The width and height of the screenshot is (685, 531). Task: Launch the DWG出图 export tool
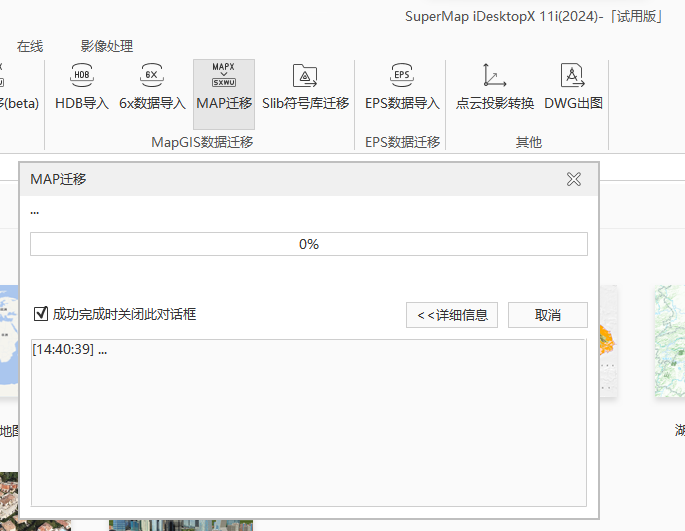(x=573, y=87)
